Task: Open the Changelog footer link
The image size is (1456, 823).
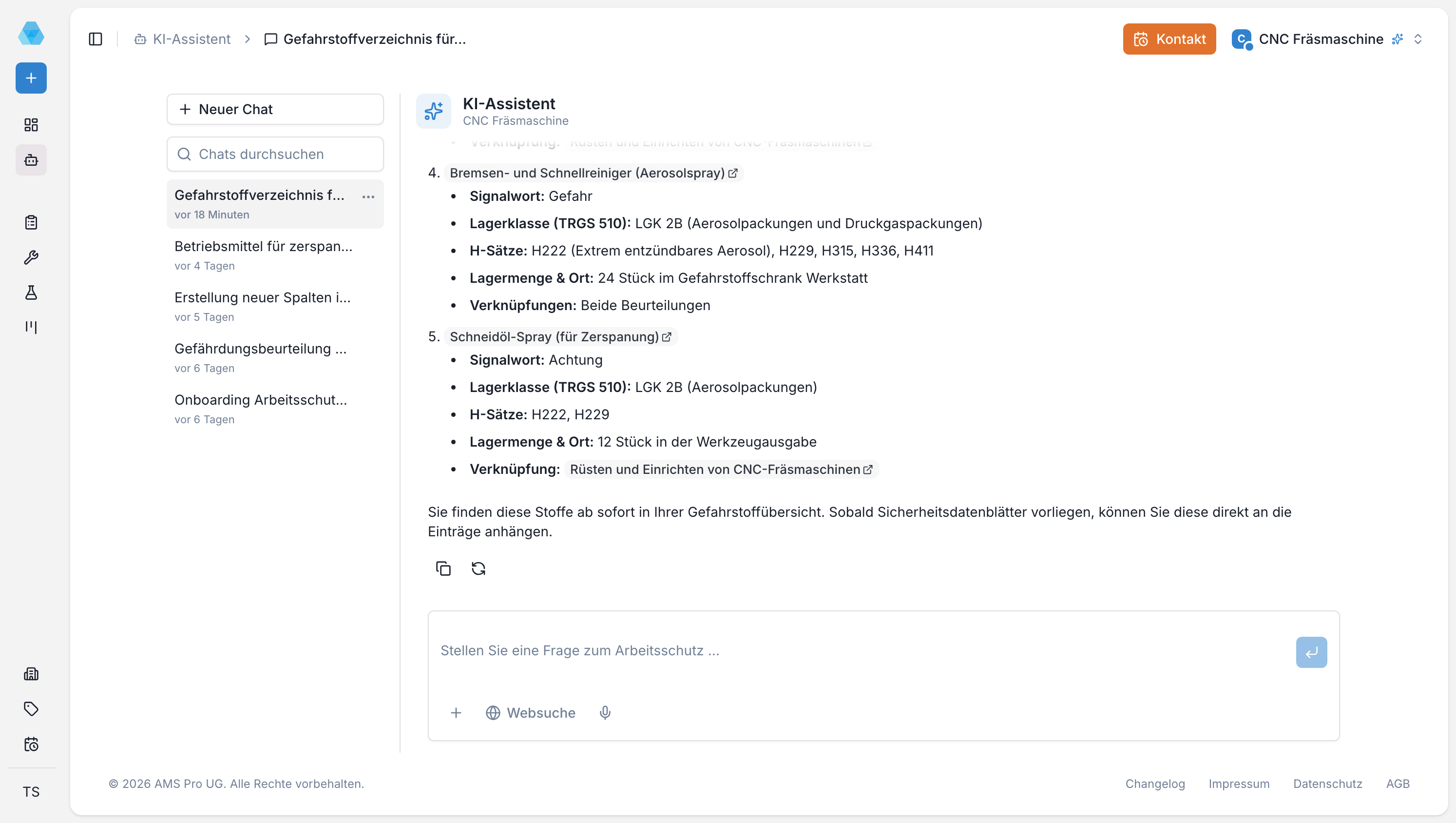Action: coord(1155,784)
